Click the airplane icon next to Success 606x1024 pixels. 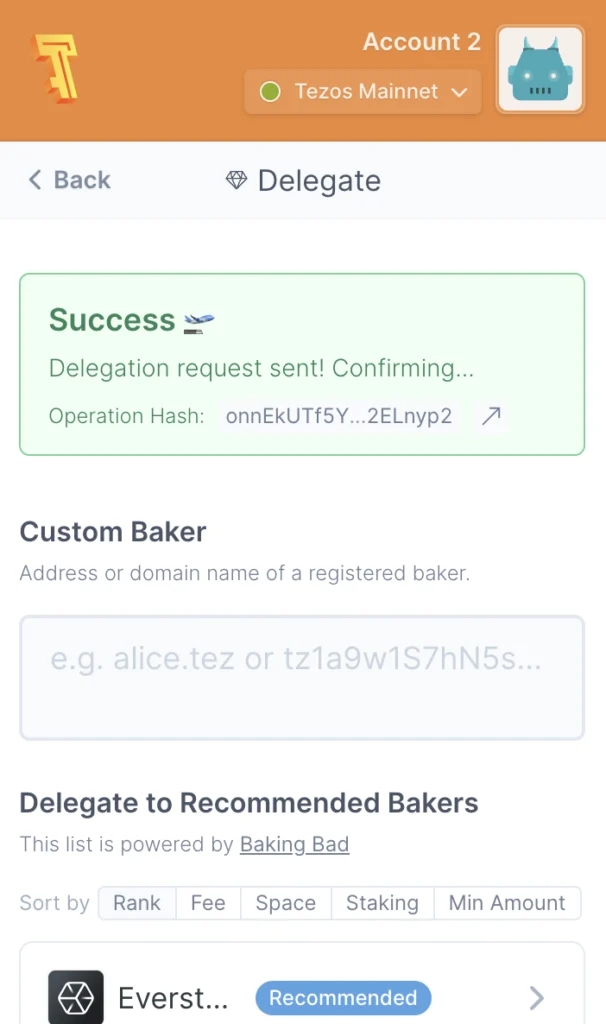coord(199,322)
